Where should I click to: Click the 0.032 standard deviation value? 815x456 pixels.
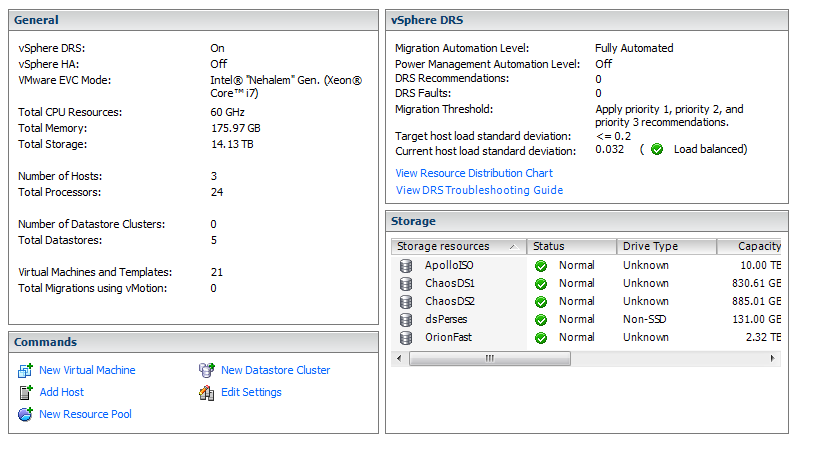coord(609,150)
